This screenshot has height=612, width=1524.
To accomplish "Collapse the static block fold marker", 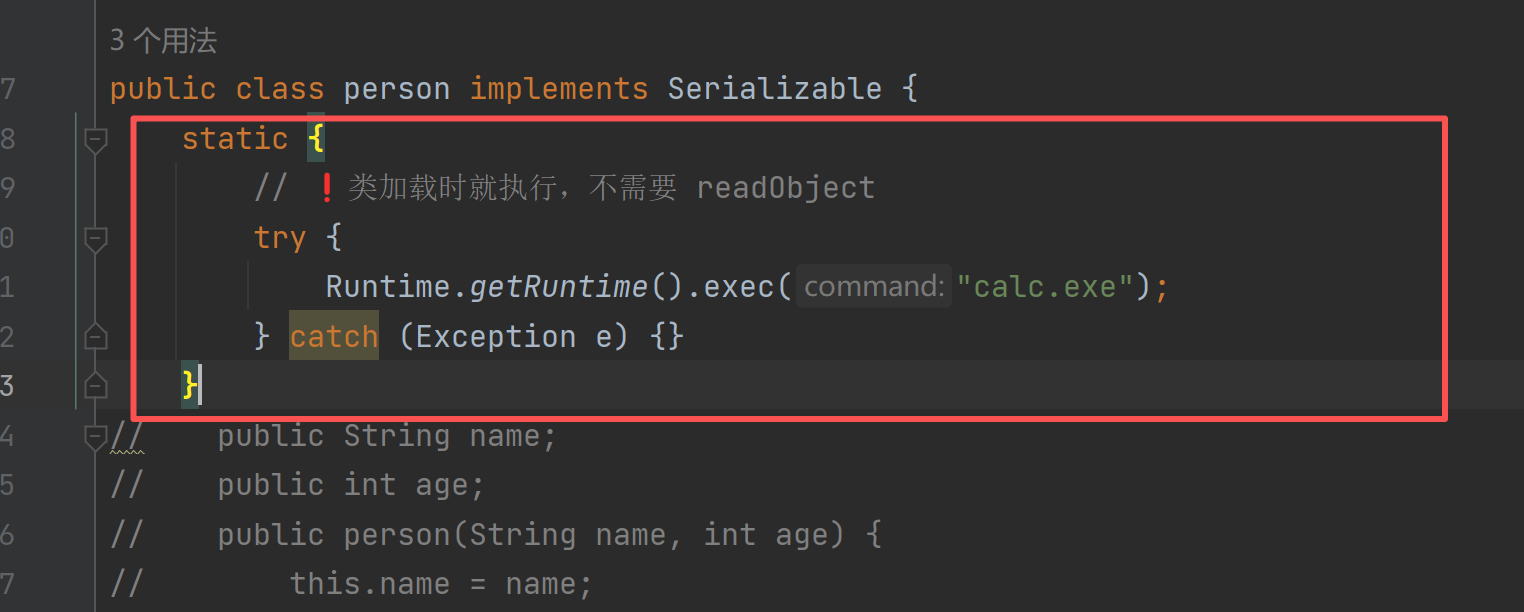I will click(x=96, y=139).
